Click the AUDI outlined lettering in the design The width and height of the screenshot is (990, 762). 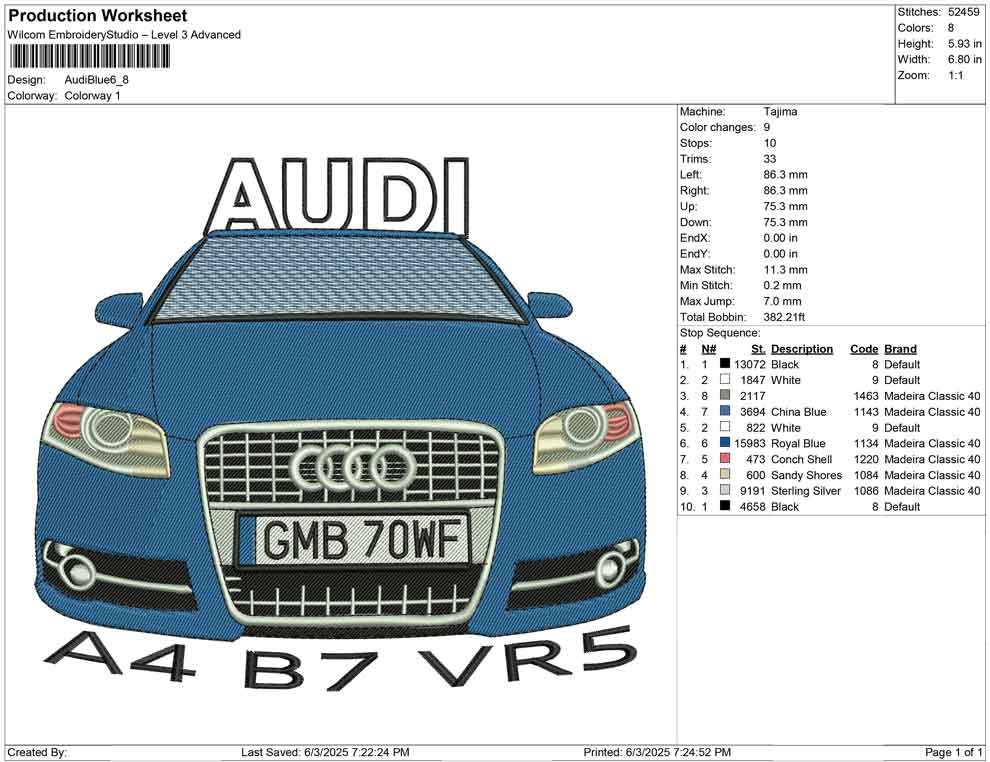click(338, 196)
